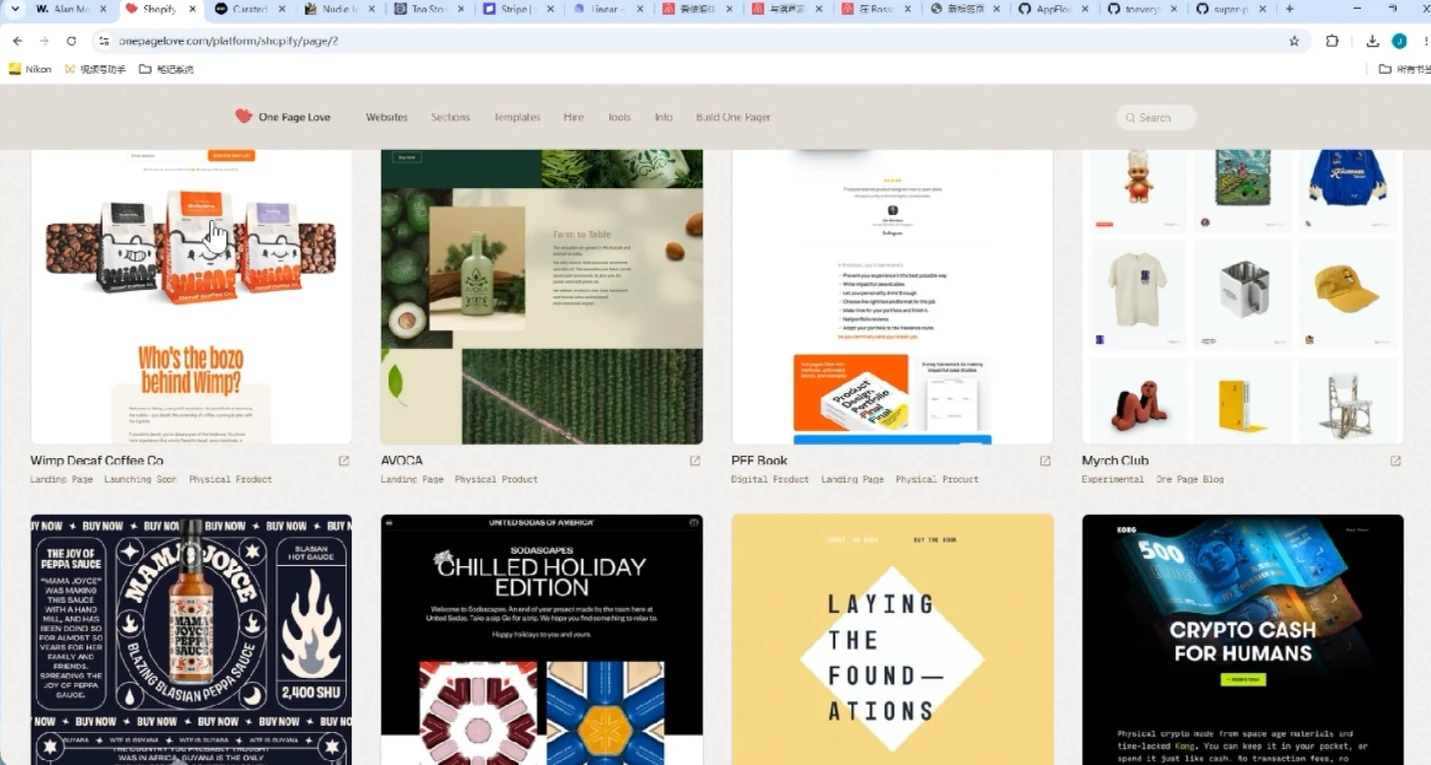Select Physical Product tag under AVOCA
Screen dimensions: 1431x765
coord(496,479)
